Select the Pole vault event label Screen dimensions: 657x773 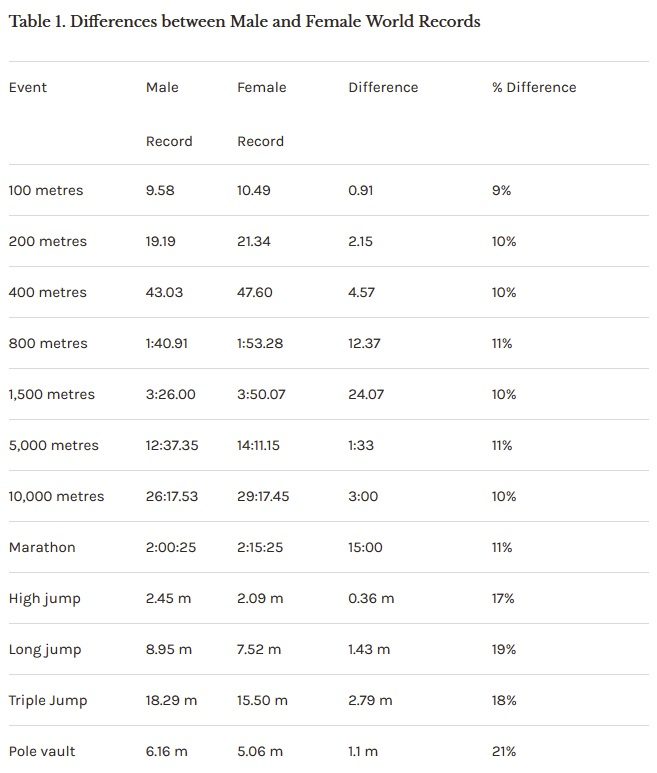coord(42,751)
